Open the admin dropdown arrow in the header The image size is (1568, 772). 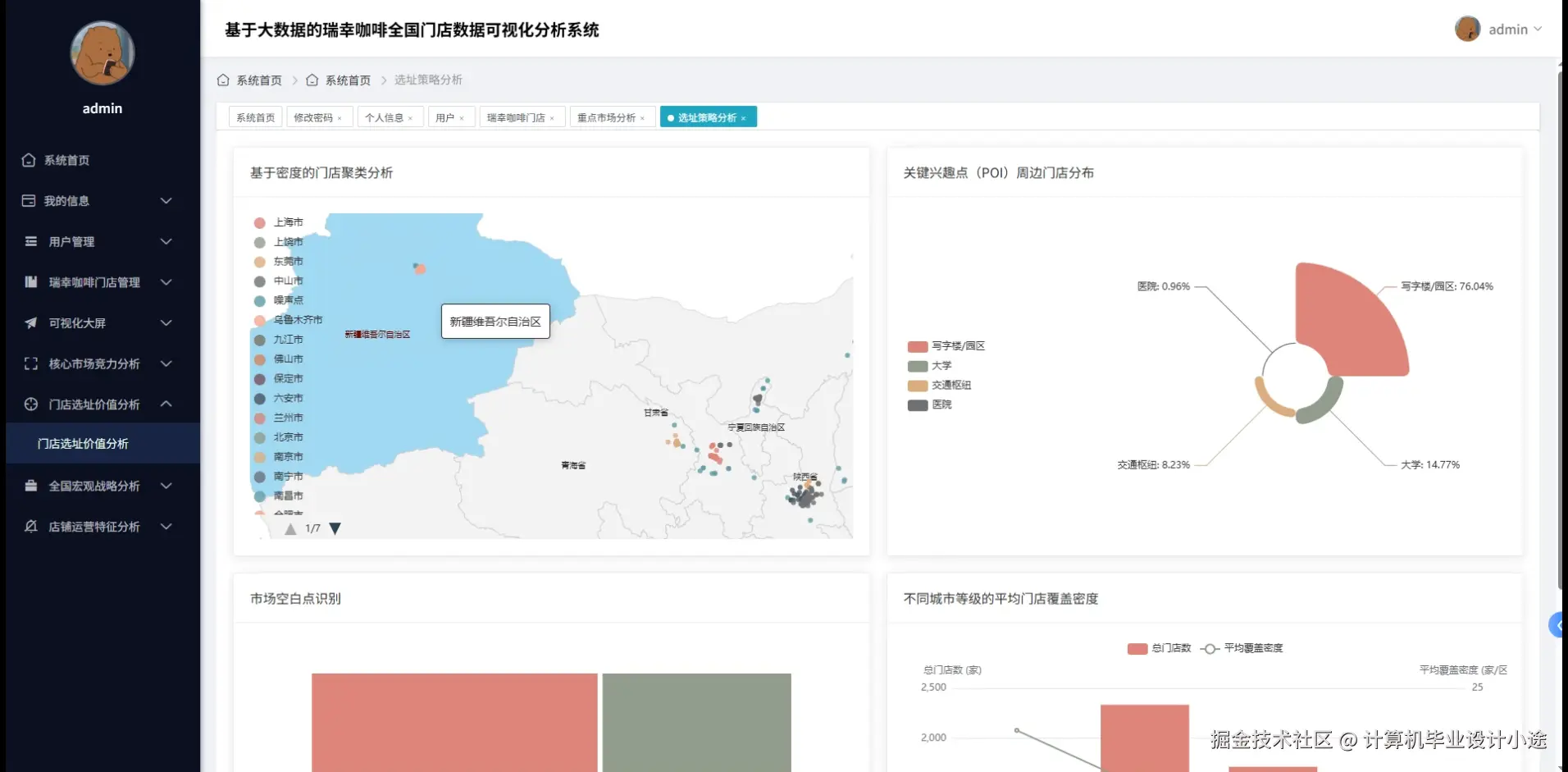click(x=1538, y=29)
